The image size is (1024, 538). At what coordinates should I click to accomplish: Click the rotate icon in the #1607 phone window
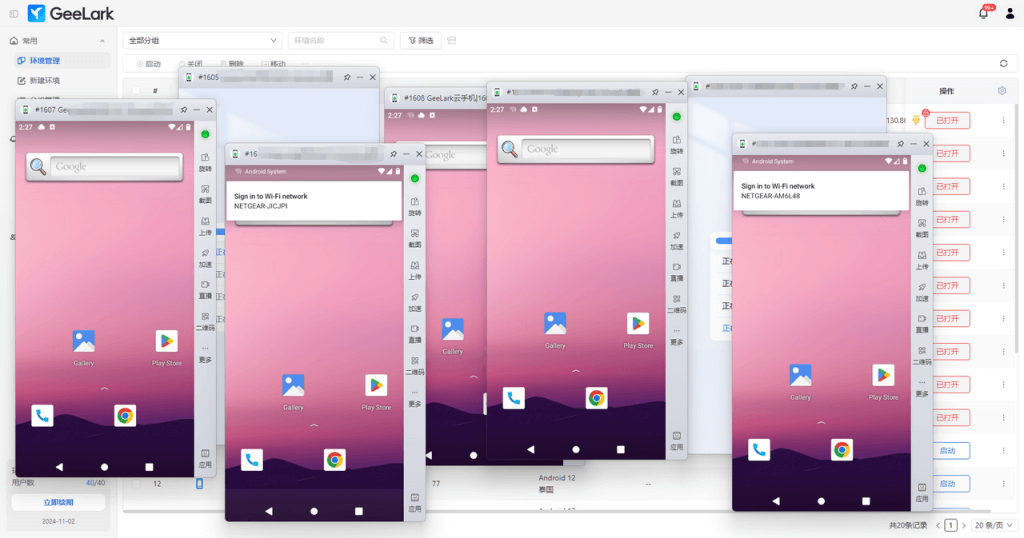[x=204, y=157]
